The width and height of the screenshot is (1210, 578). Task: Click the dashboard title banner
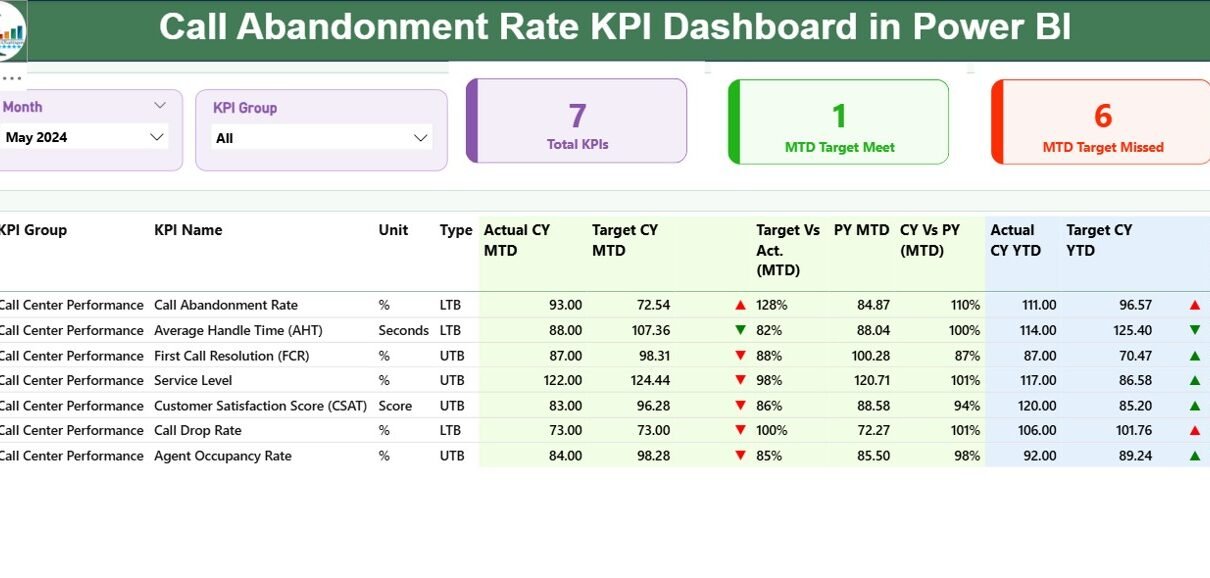click(615, 28)
